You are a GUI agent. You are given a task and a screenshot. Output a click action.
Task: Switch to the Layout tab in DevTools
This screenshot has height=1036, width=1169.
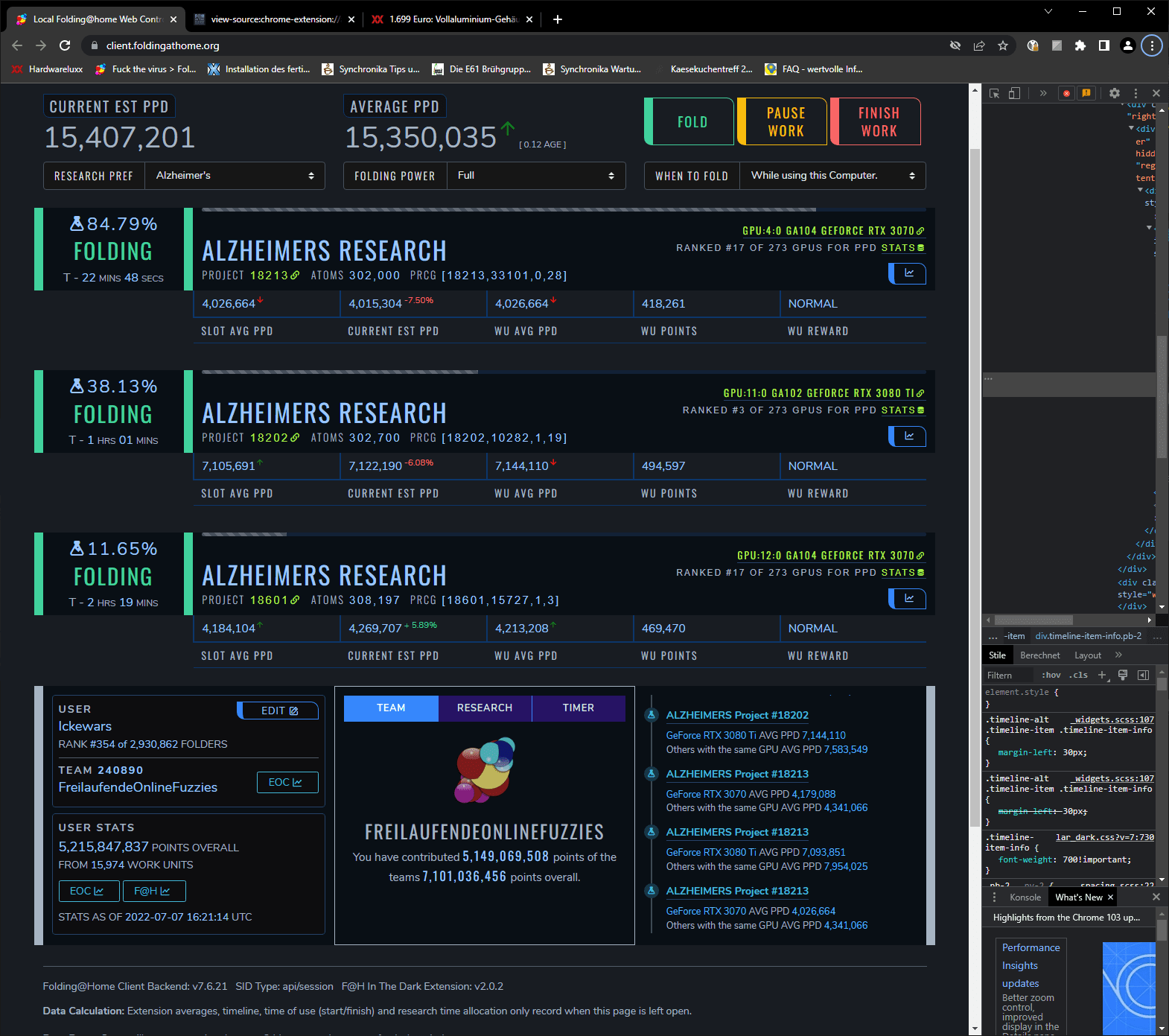pos(1088,655)
